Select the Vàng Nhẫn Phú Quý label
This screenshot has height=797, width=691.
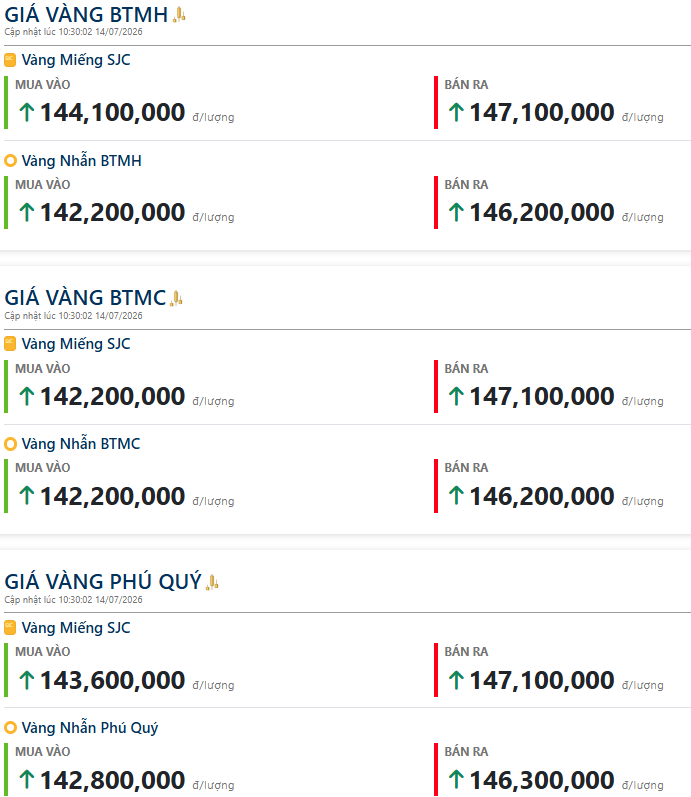click(89, 728)
